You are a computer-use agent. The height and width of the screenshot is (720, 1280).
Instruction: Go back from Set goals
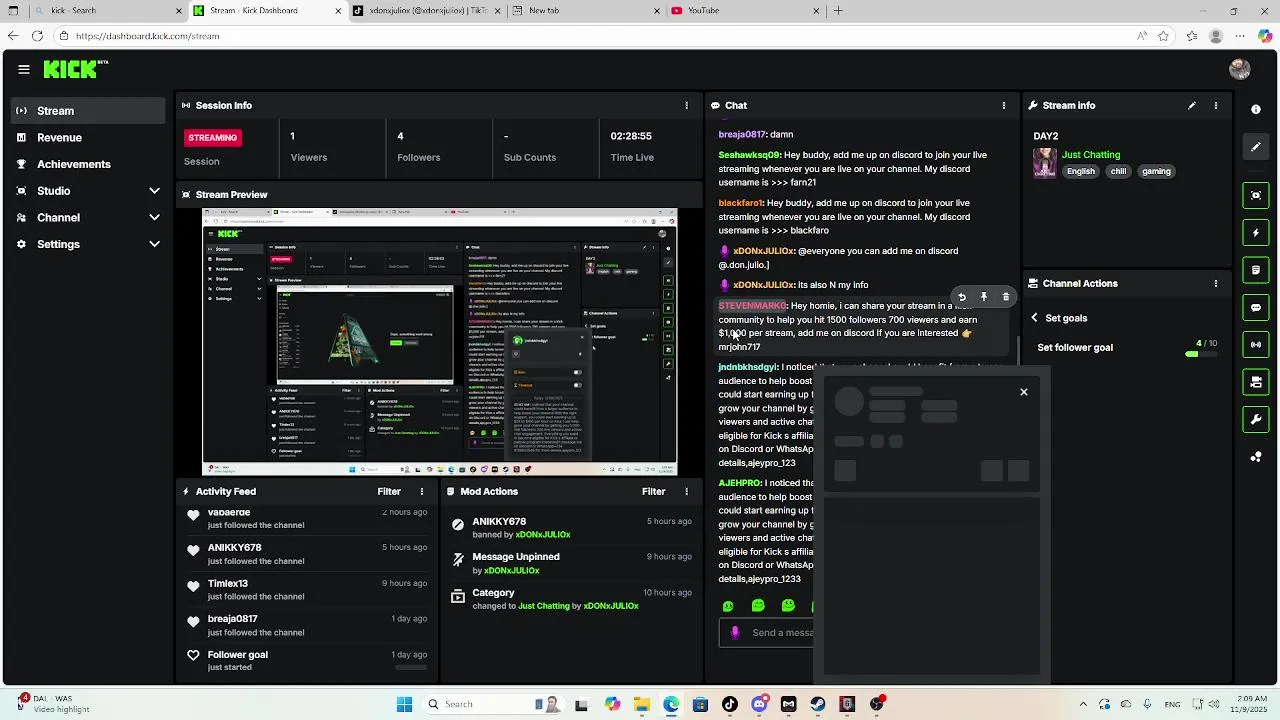tap(1035, 318)
